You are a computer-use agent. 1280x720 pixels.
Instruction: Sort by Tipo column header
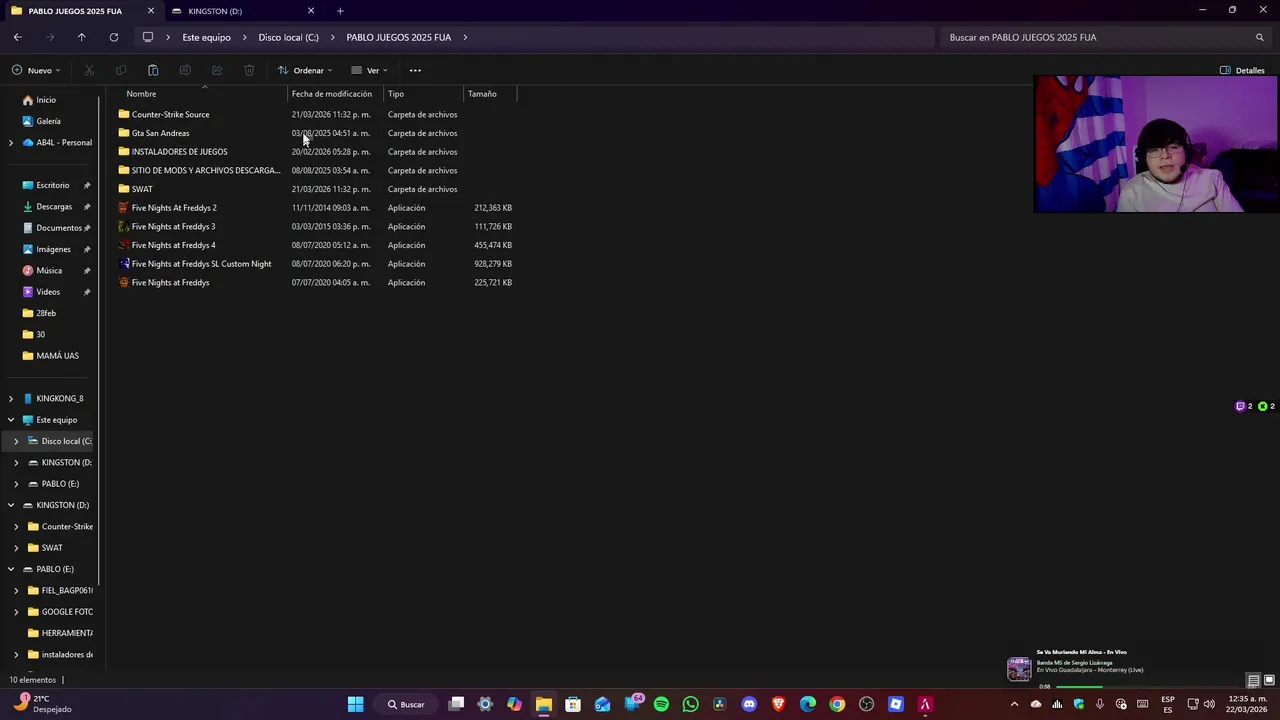coord(396,94)
